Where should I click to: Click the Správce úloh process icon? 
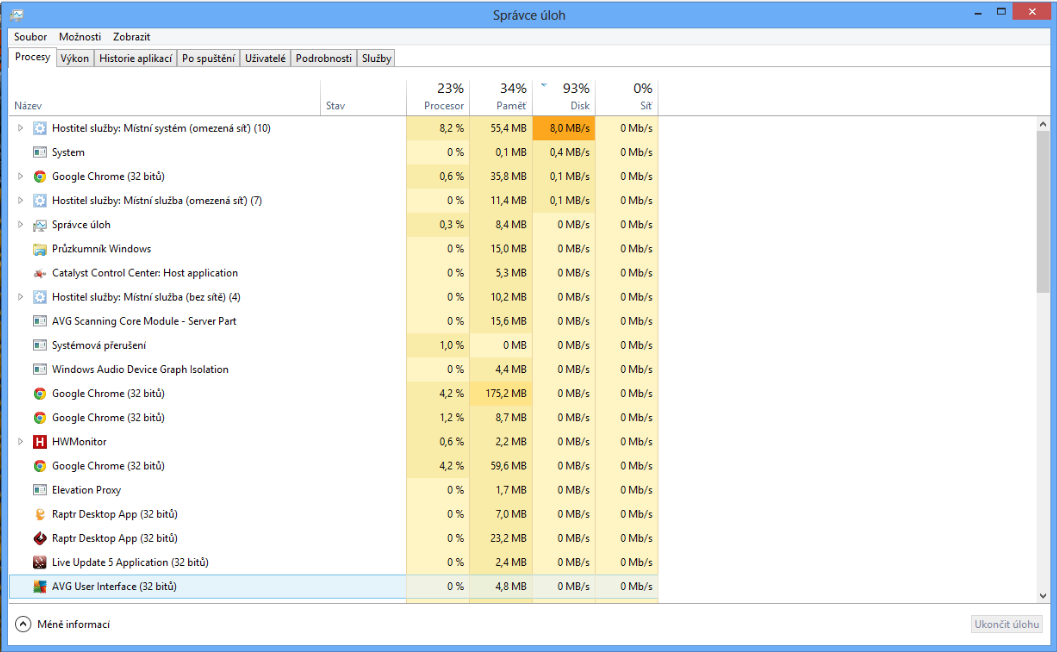[x=40, y=225]
